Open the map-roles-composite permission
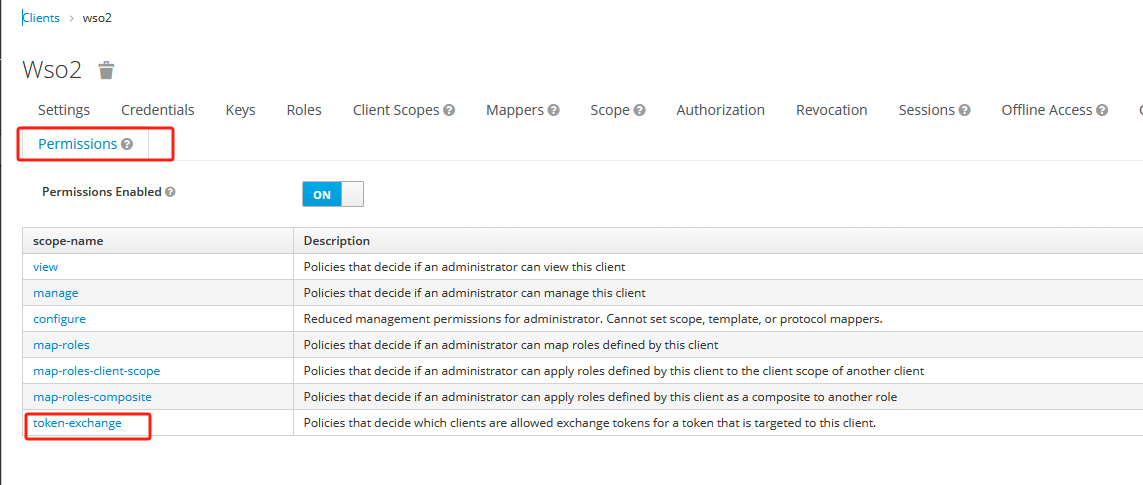Viewport: 1143px width, 485px height. [x=92, y=397]
